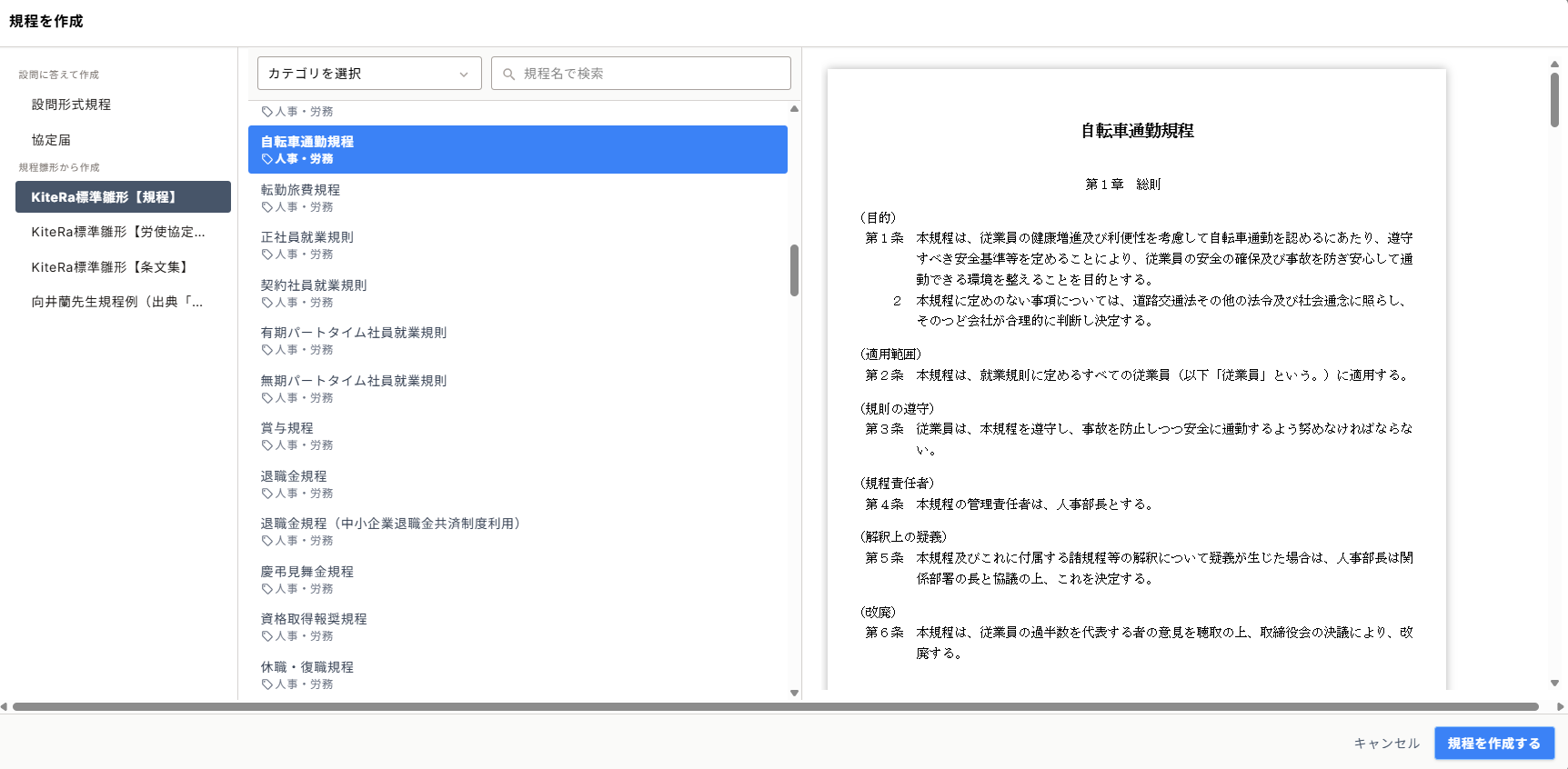The width and height of the screenshot is (1568, 769).
Task: Click the 第１章 総則 heading in preview
Action: (1122, 185)
